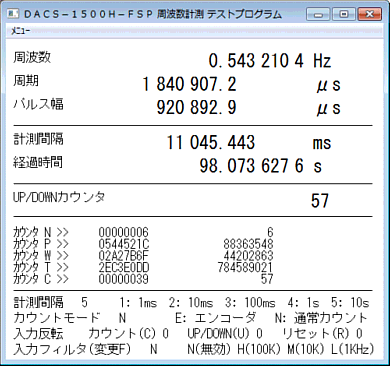Screen dimensions: 390x366
Task: Click the 3: 100ms interval option
Action: pos(250,303)
